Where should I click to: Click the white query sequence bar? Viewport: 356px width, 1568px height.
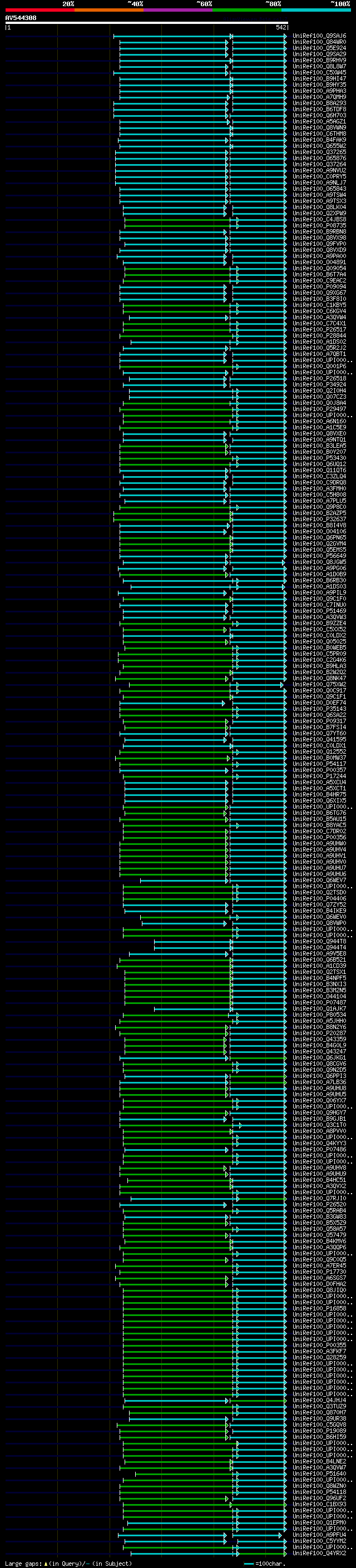pos(147,22)
